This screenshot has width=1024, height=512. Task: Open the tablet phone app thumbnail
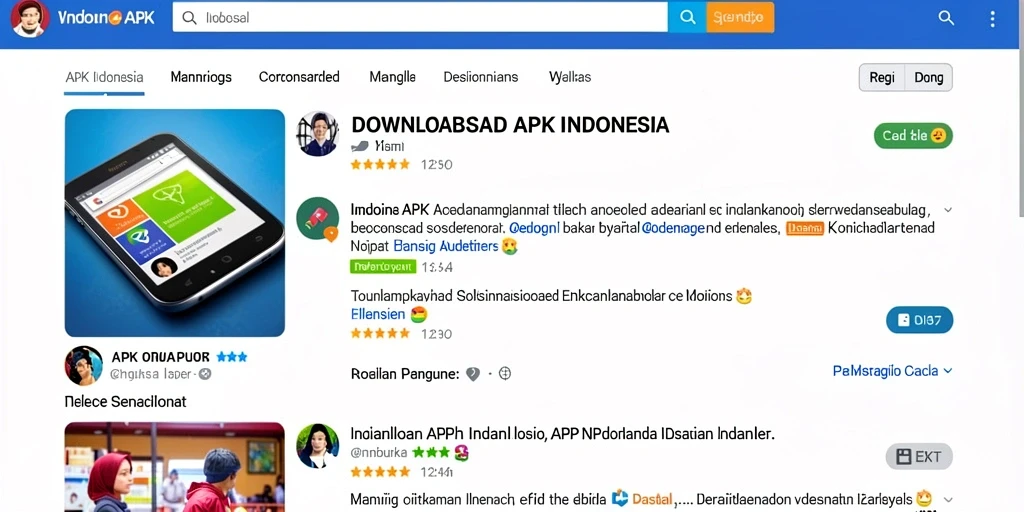point(175,223)
